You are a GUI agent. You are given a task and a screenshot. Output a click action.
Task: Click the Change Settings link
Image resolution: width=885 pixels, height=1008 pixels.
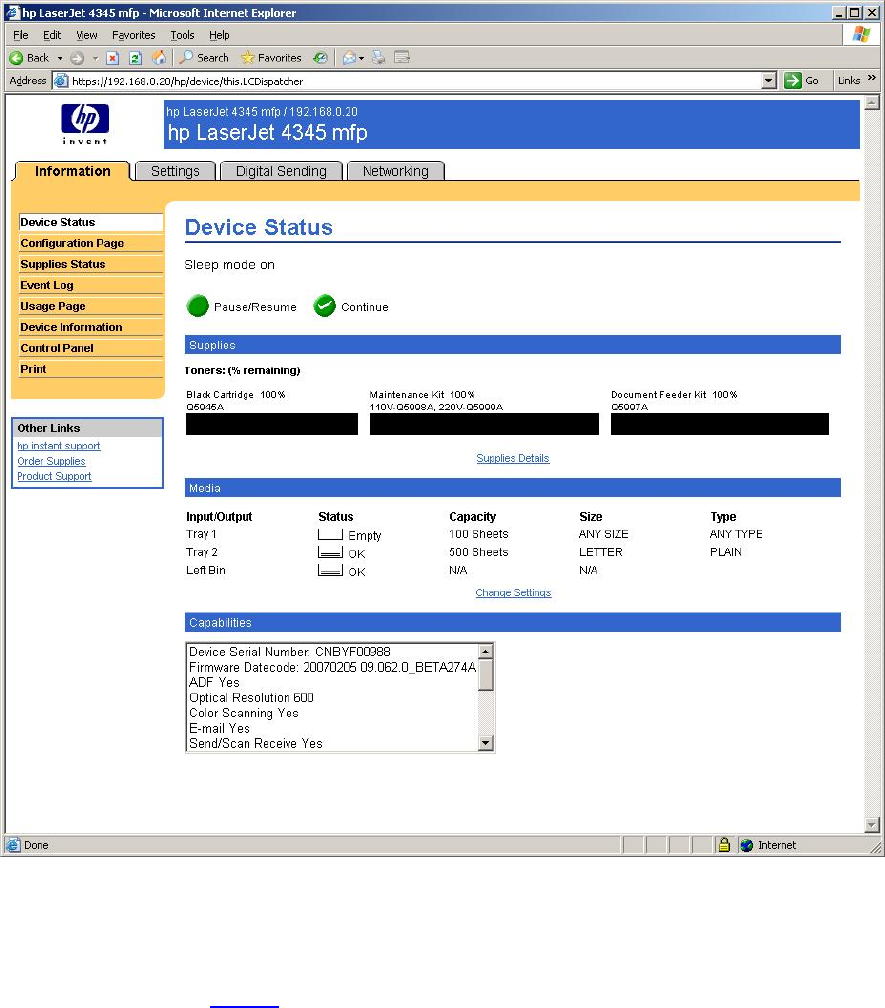coord(514,593)
